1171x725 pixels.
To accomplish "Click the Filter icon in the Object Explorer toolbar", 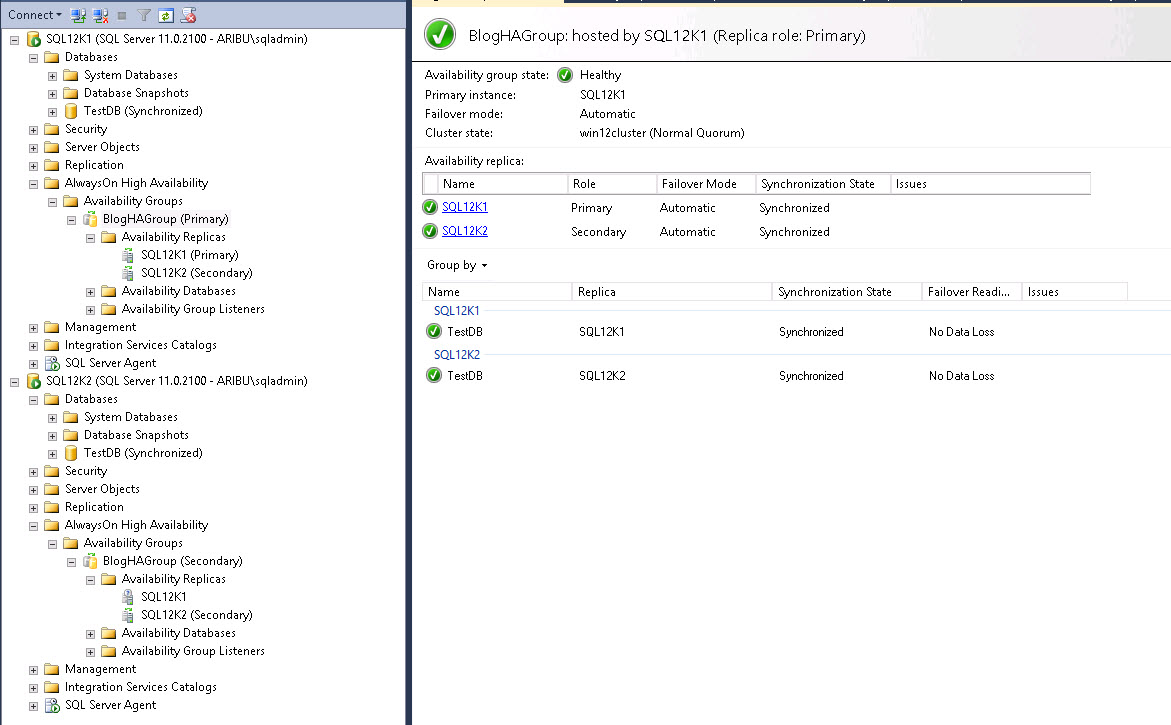I will [x=144, y=15].
